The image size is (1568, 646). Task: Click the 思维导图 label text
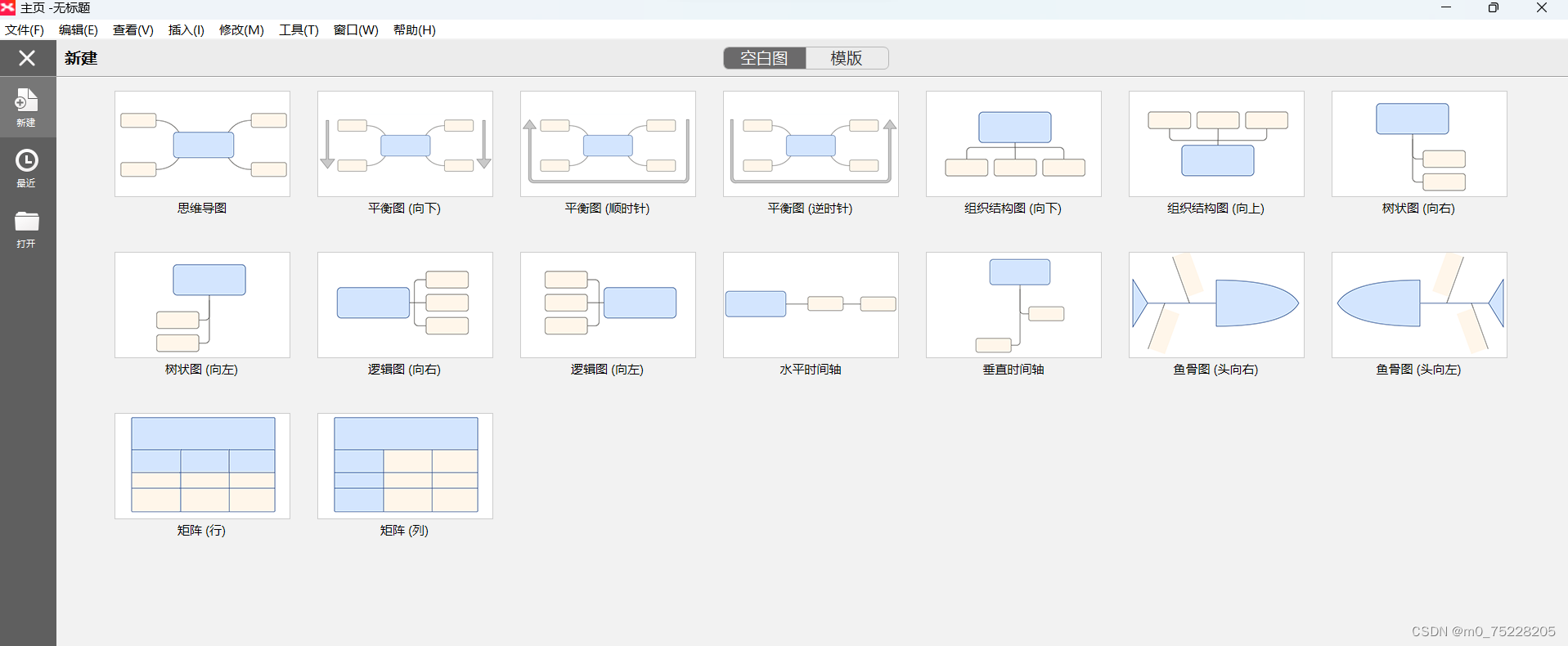click(202, 209)
